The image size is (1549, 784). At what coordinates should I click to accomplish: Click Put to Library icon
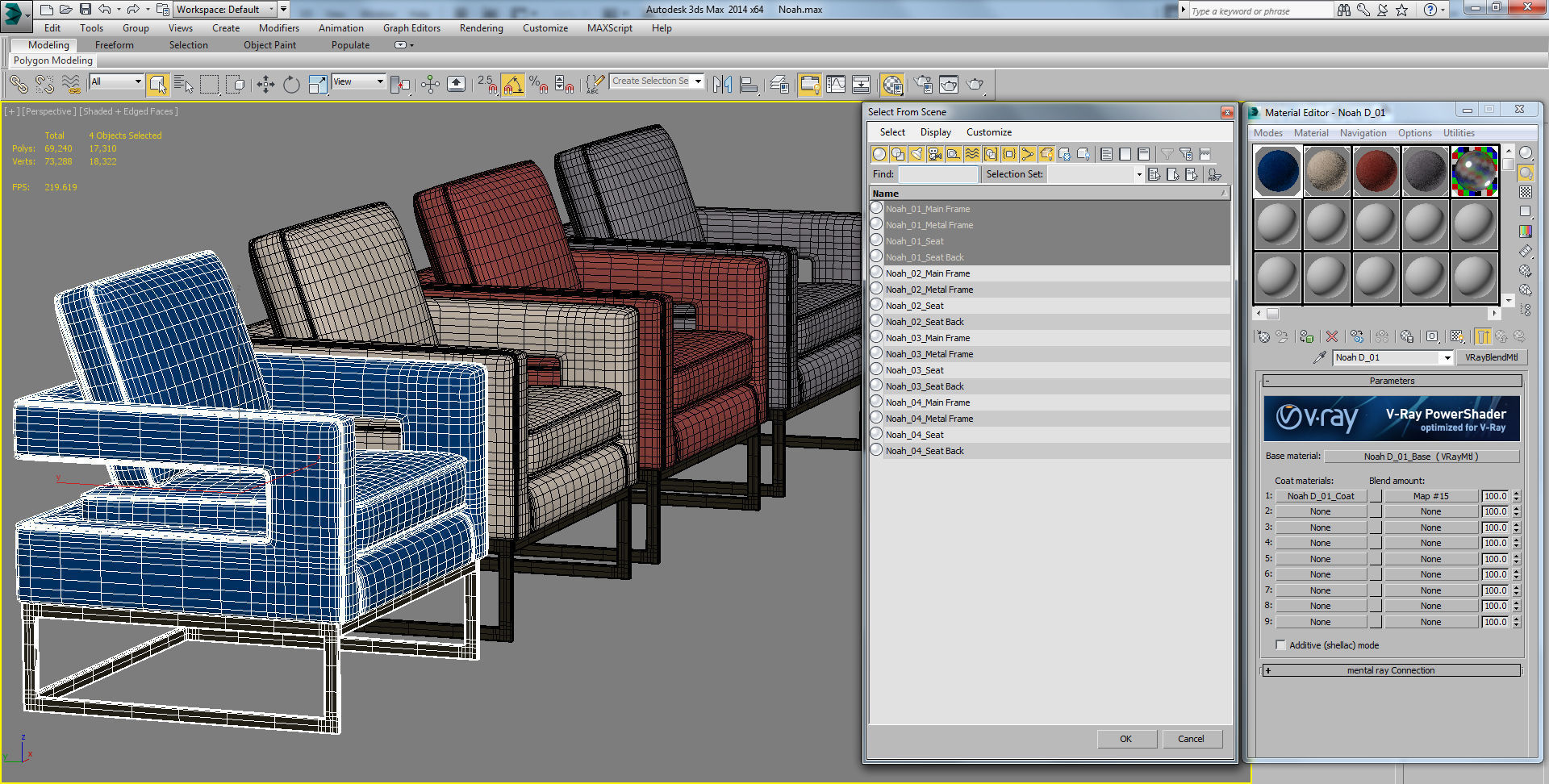1407,336
